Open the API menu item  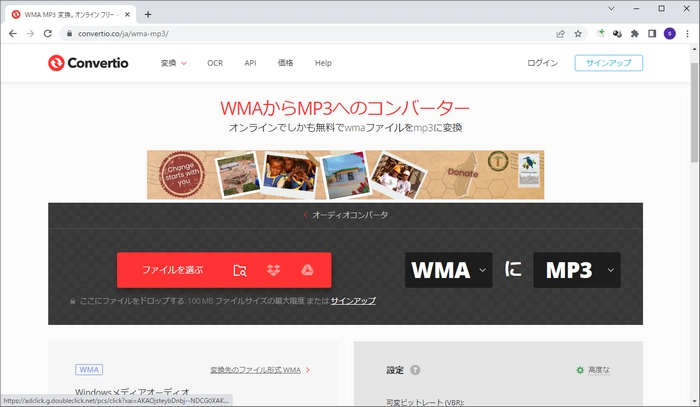[x=250, y=63]
